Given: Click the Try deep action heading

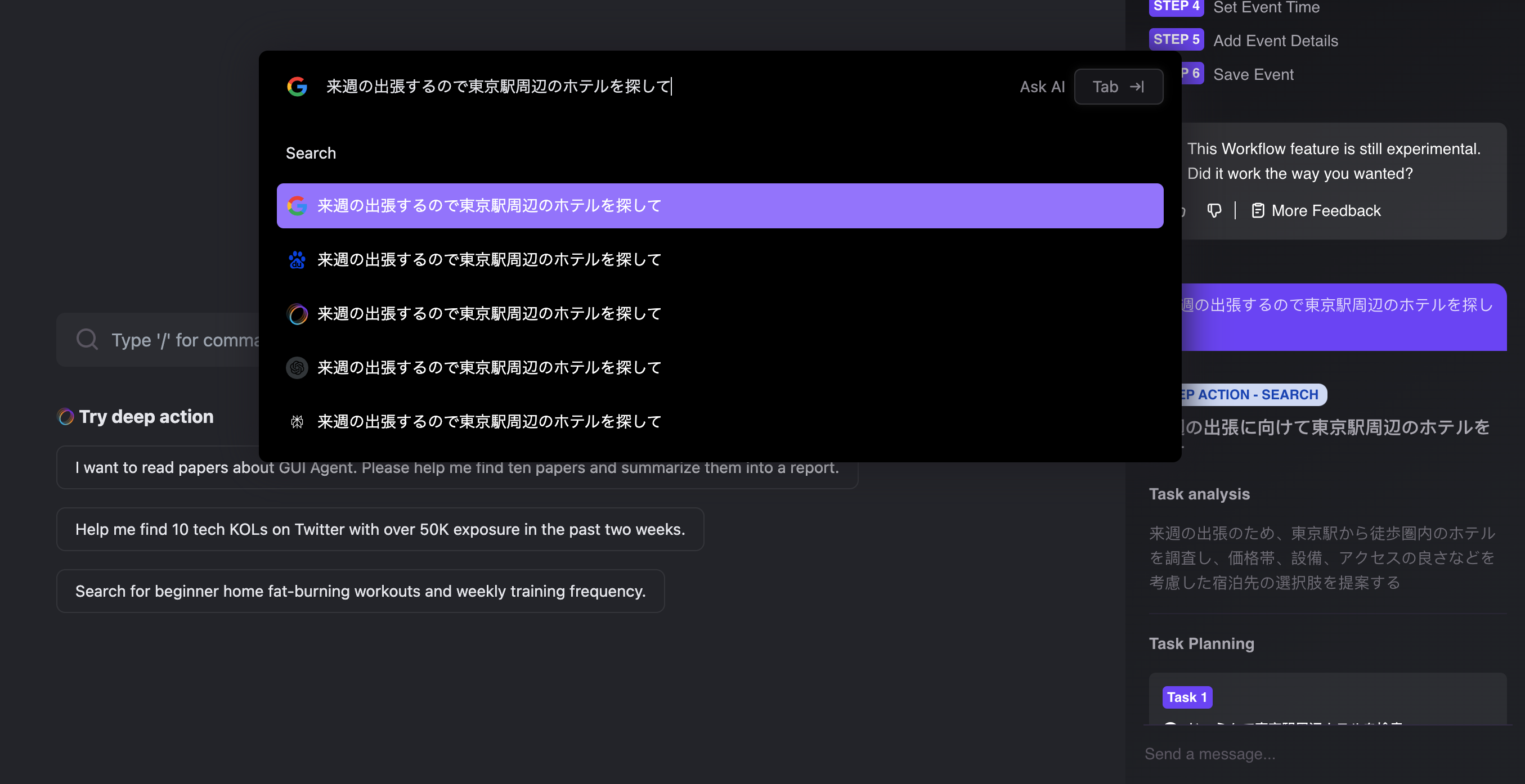Looking at the screenshot, I should tap(146, 417).
